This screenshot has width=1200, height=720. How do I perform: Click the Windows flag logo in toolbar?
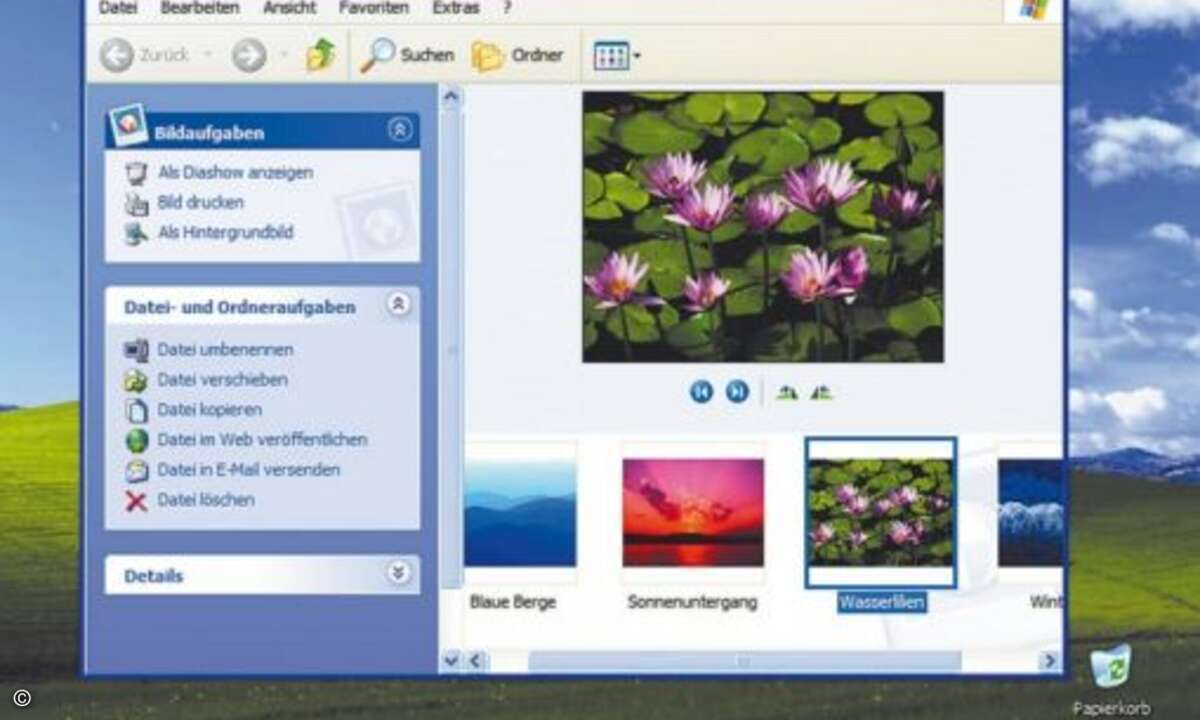pos(1033,9)
